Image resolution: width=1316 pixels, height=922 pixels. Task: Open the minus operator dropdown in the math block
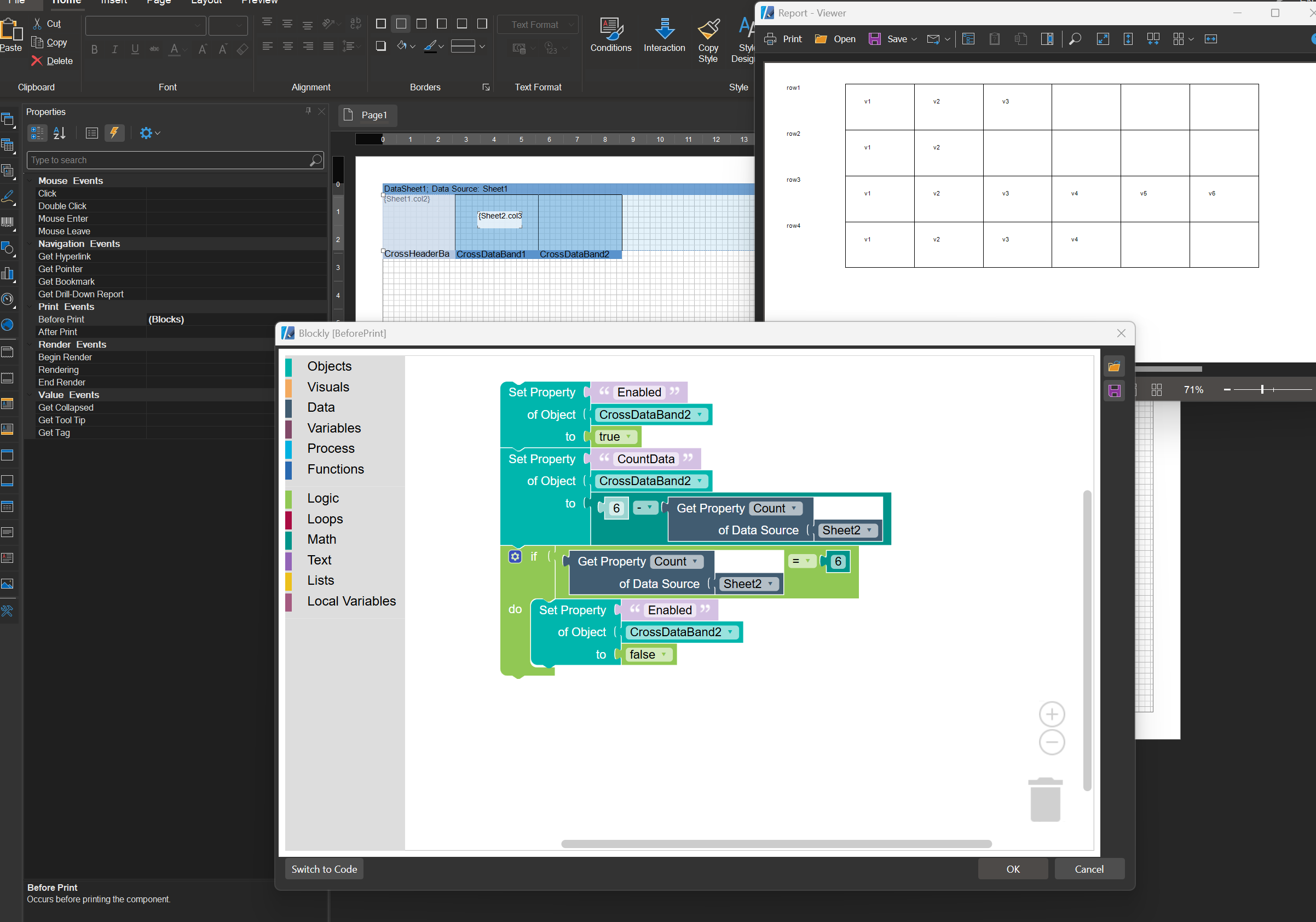[x=645, y=508]
